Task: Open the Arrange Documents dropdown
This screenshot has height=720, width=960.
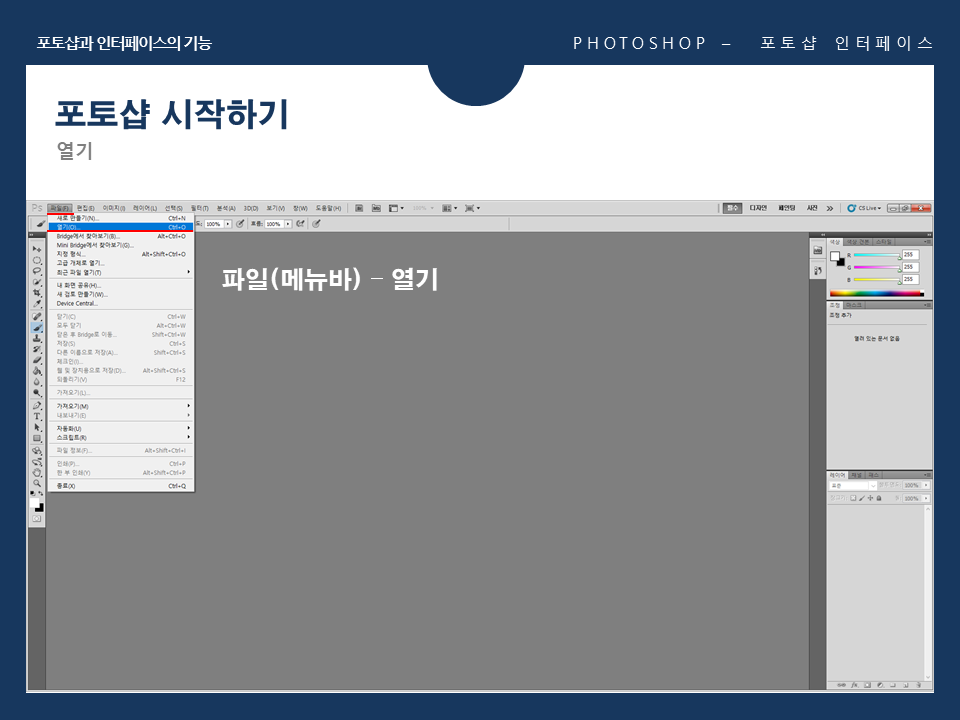Action: pyautogui.click(x=450, y=208)
